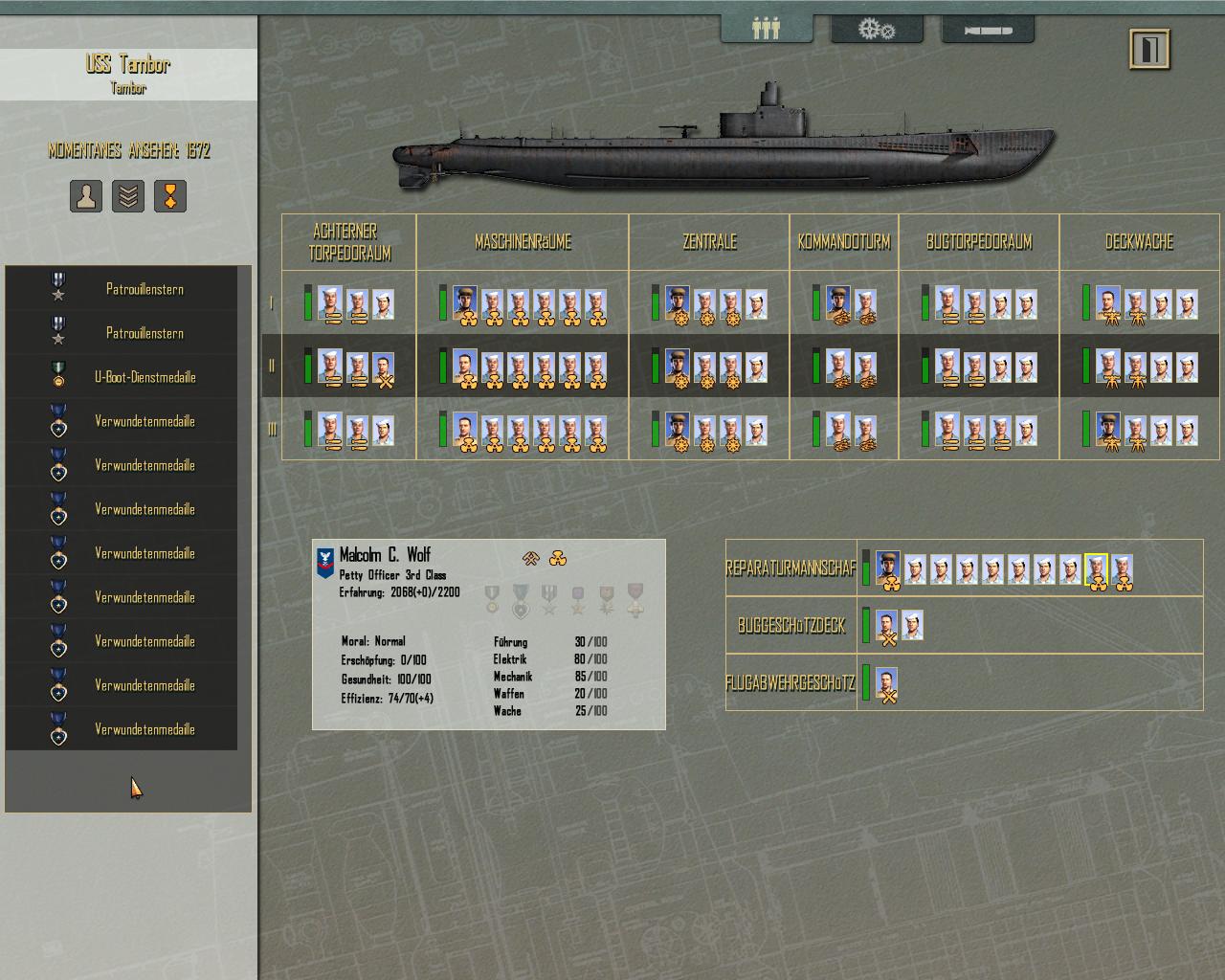Screen dimensions: 1225x980
Task: Click the faded heart-shaped medal in crew card
Action: (x=521, y=601)
